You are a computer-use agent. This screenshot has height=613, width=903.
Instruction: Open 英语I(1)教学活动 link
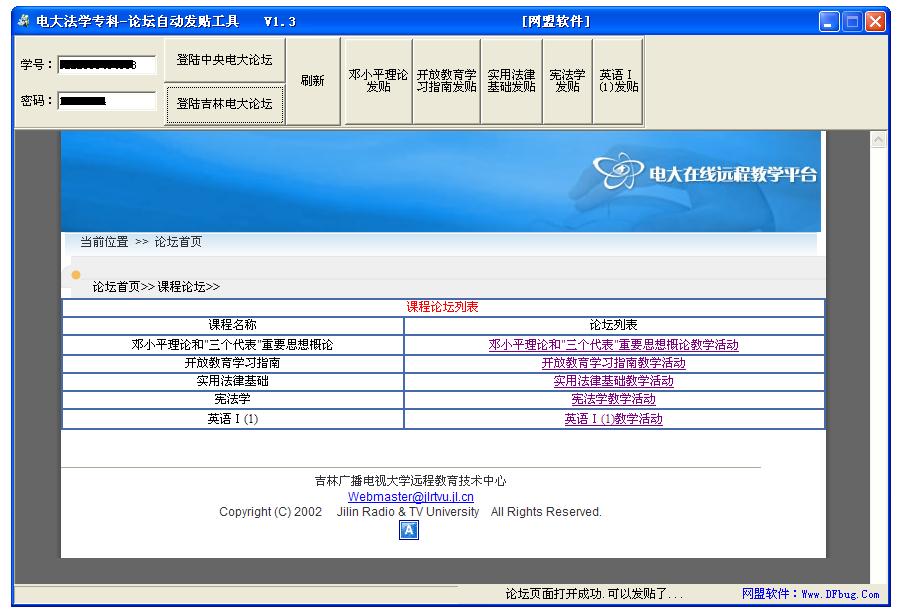click(613, 419)
